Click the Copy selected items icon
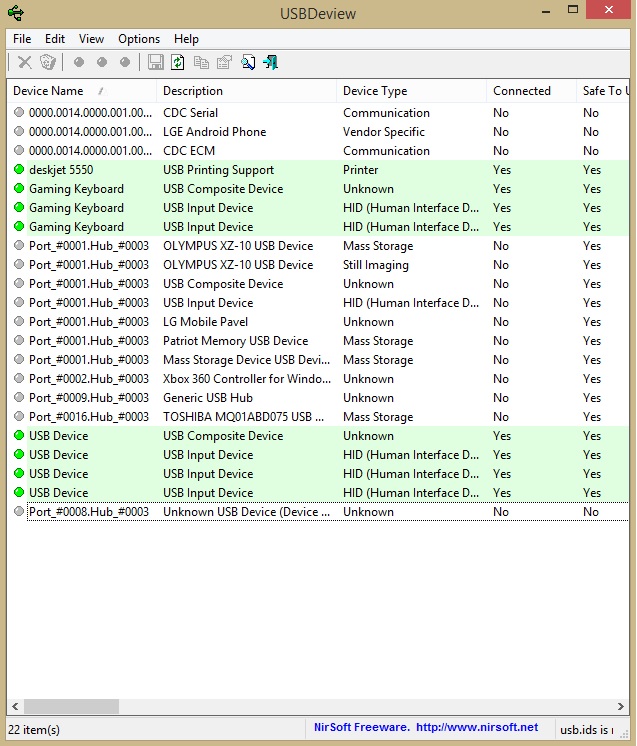The image size is (637, 746). [x=201, y=62]
